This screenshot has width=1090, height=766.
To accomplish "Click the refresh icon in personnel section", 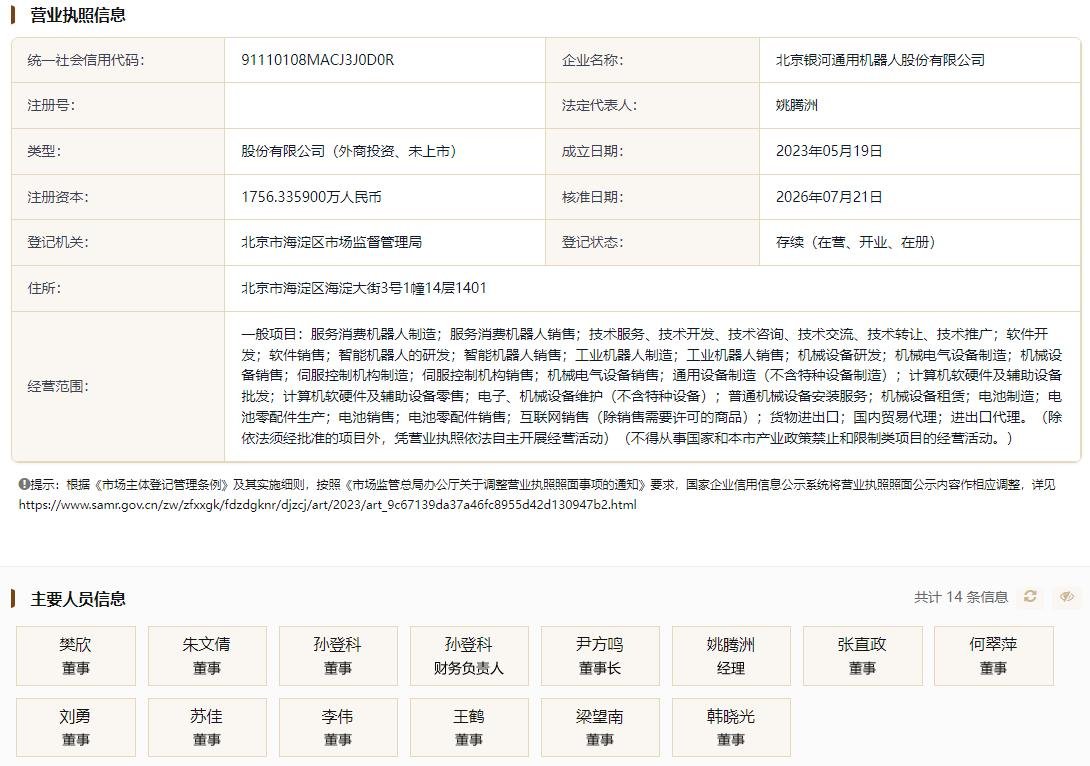I will coord(1030,596).
